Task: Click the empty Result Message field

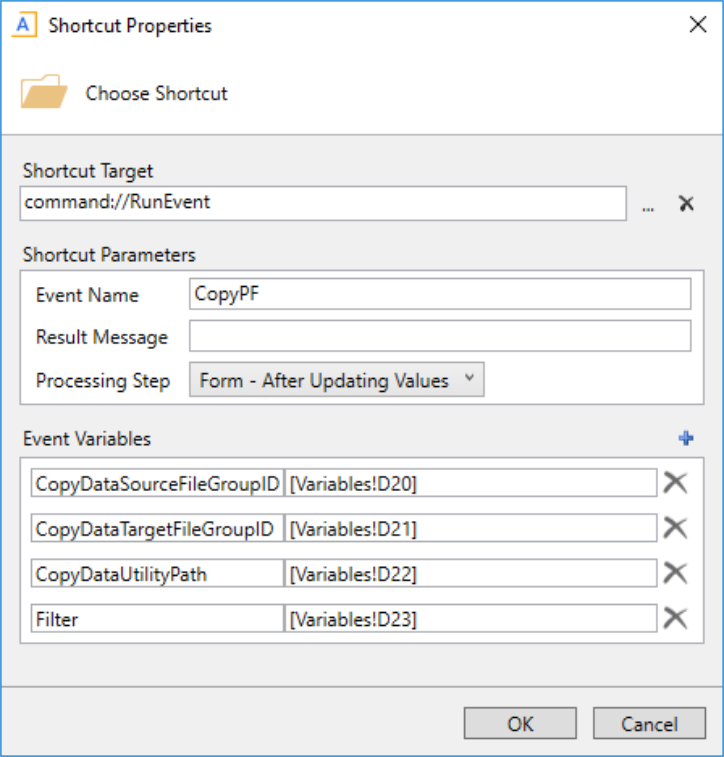Action: coord(440,337)
